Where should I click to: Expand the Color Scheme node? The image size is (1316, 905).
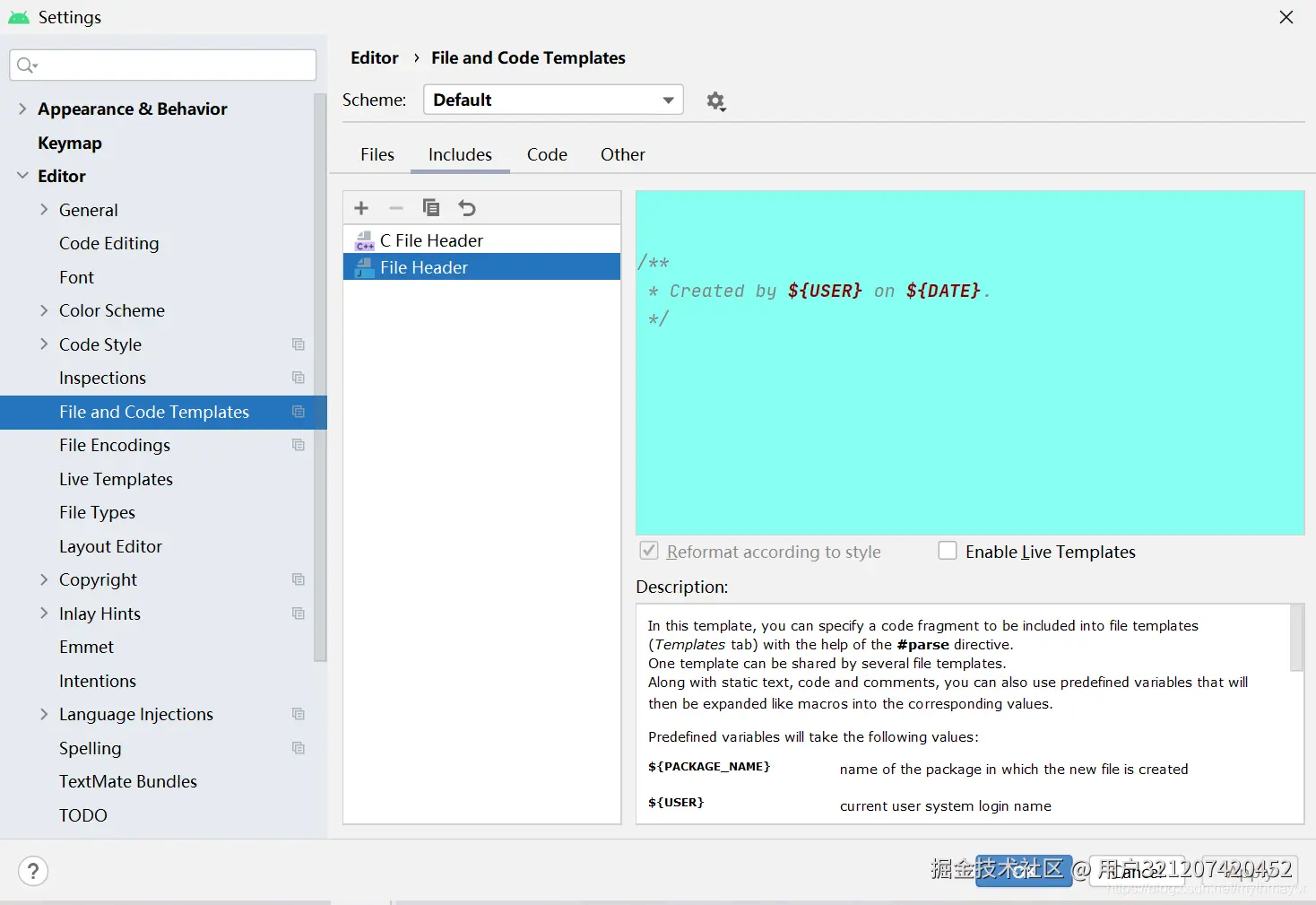pyautogui.click(x=44, y=310)
